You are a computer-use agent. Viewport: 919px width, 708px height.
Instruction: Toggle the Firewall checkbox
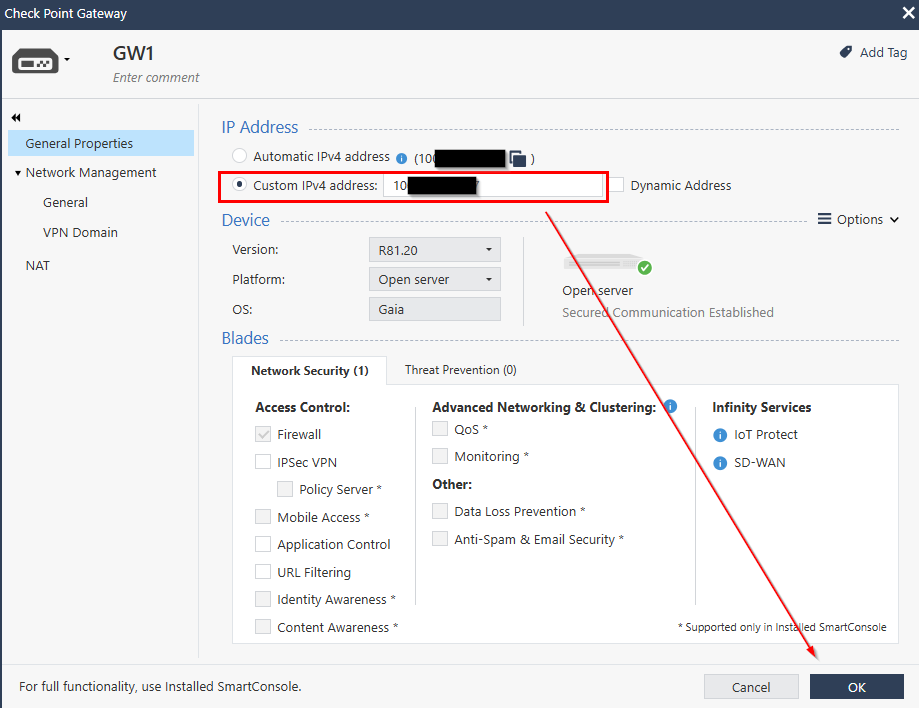(x=263, y=434)
